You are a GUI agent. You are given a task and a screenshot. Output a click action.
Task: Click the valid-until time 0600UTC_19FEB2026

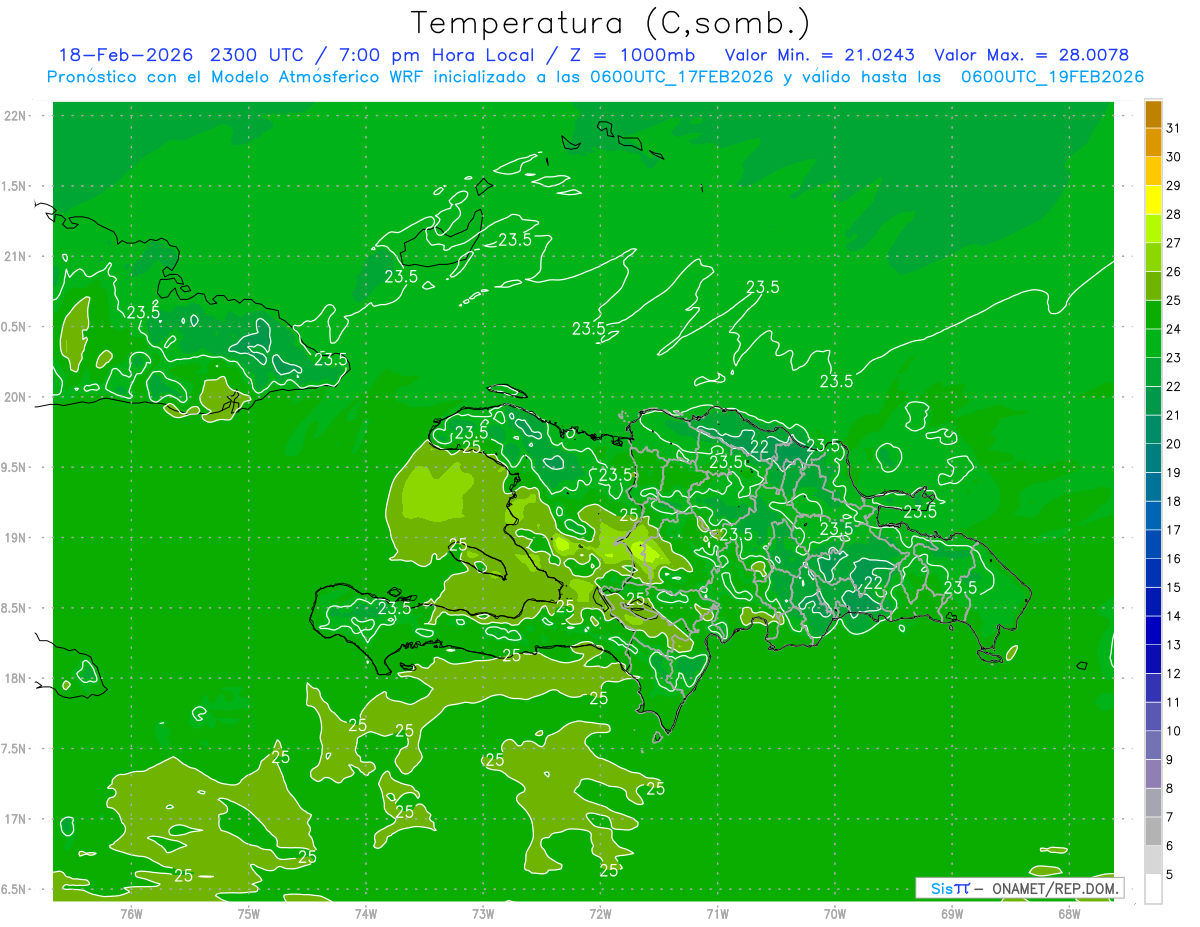[1052, 77]
